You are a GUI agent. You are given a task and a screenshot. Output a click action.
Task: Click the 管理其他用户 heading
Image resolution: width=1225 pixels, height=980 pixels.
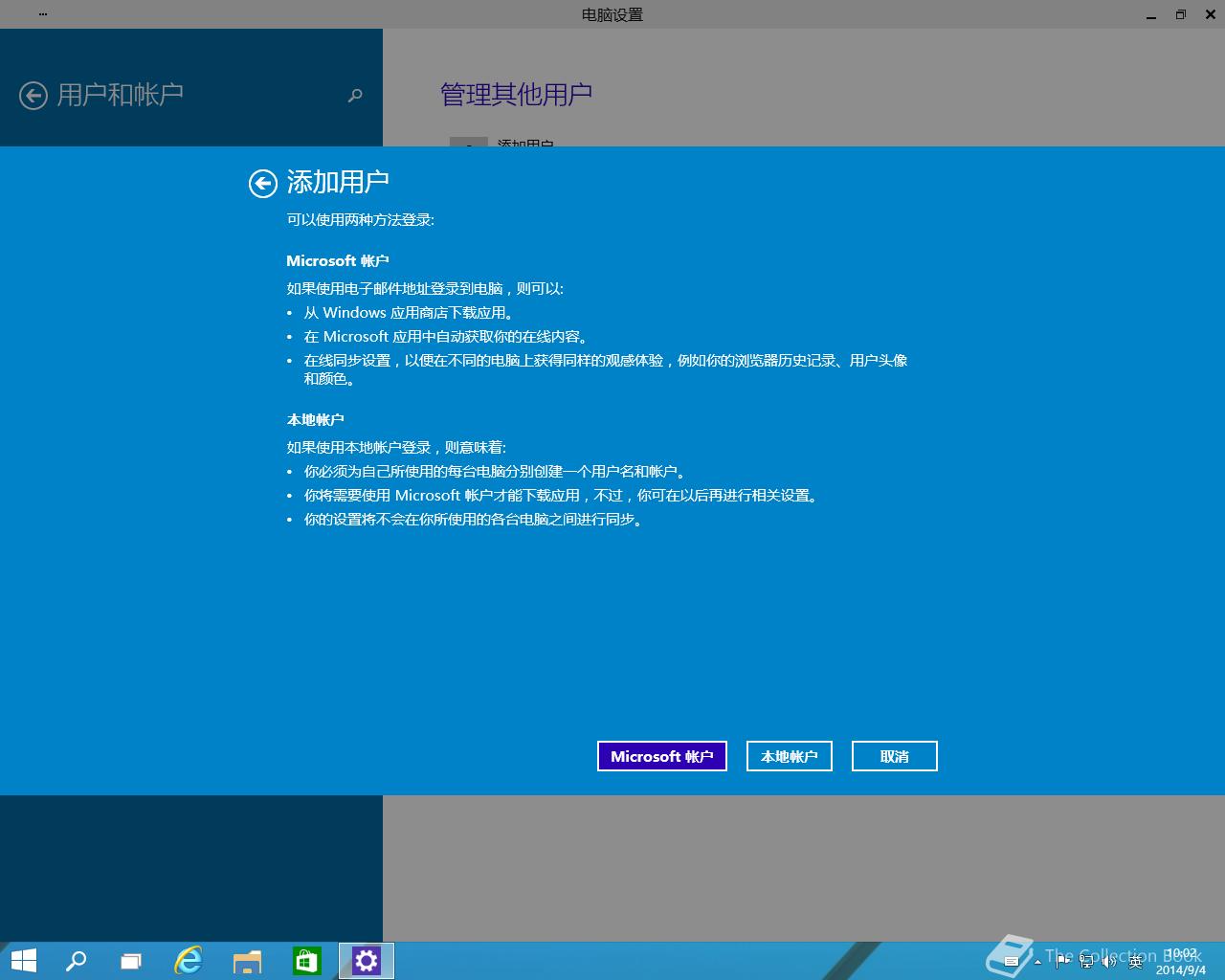point(516,95)
